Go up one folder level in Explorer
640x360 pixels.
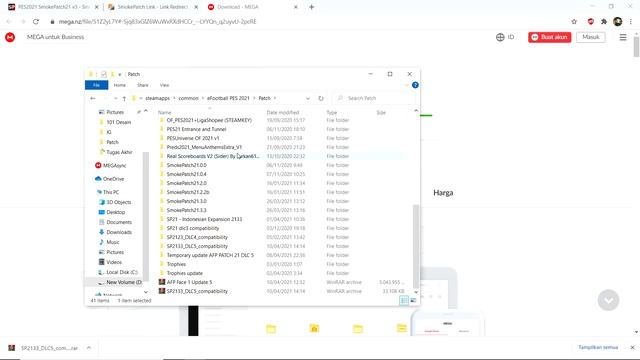(124, 98)
